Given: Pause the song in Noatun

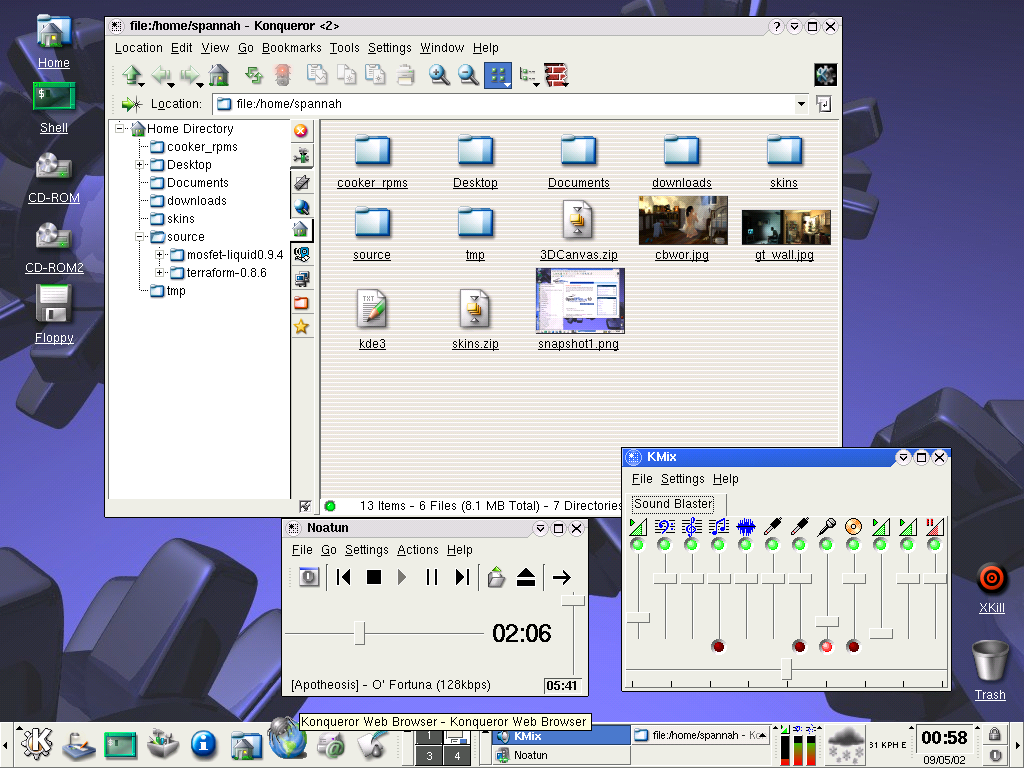Looking at the screenshot, I should pyautogui.click(x=432, y=577).
